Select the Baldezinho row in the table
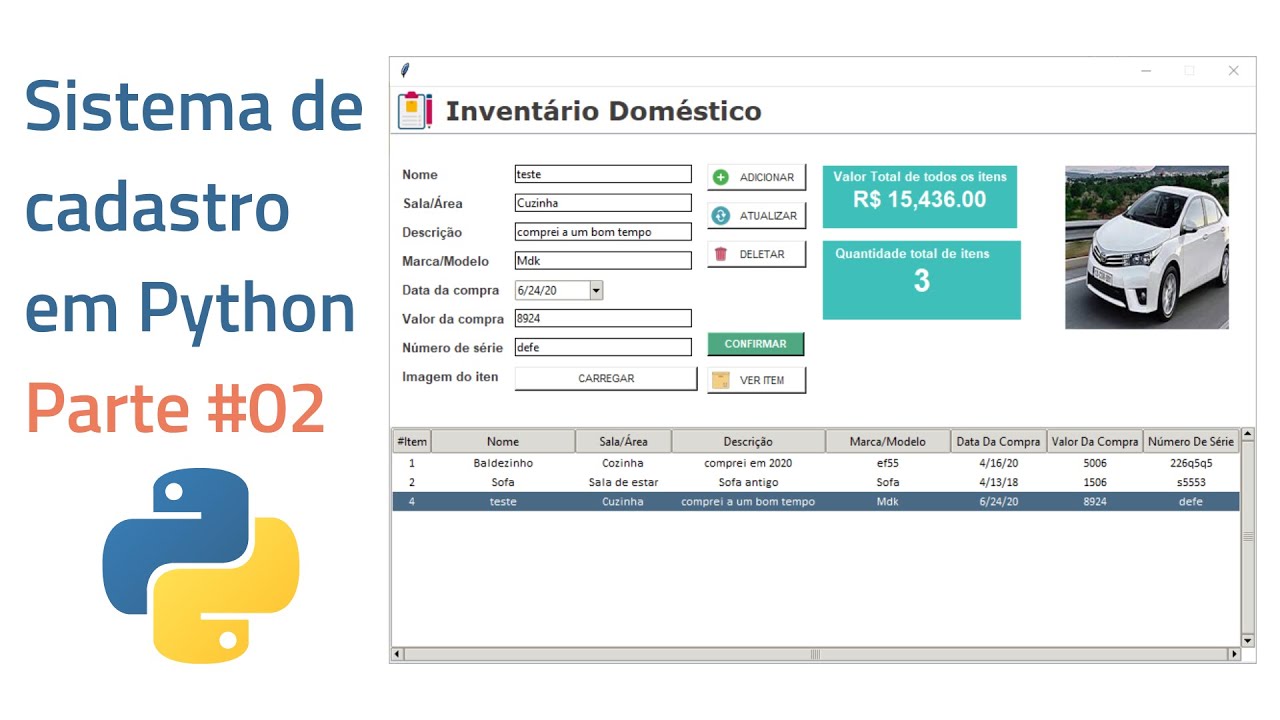Viewport: 1280px width, 720px height. click(503, 463)
